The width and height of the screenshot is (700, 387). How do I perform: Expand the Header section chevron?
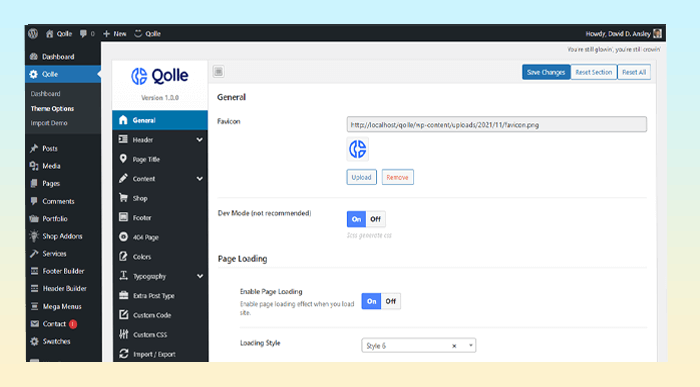click(200, 140)
